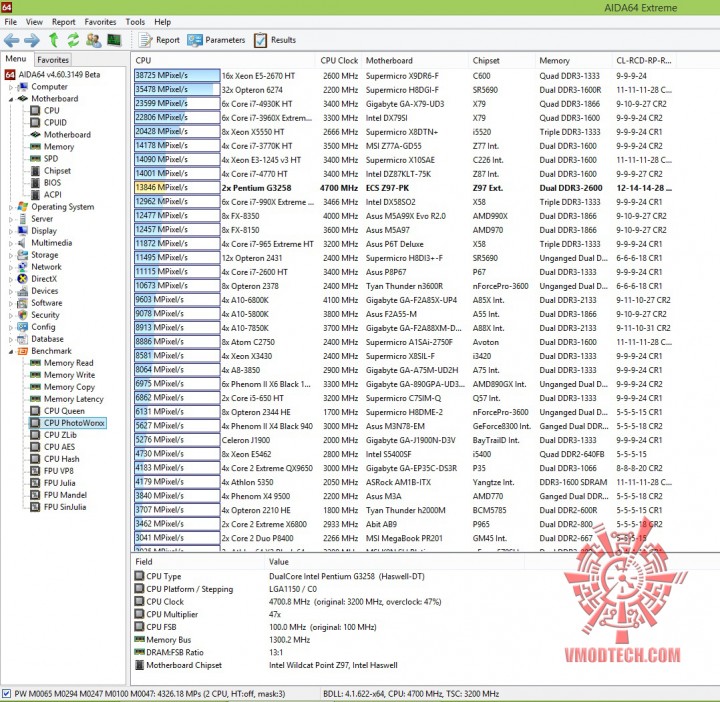This screenshot has height=702, width=720.
Task: Click the Database tree icon
Action: 22,339
